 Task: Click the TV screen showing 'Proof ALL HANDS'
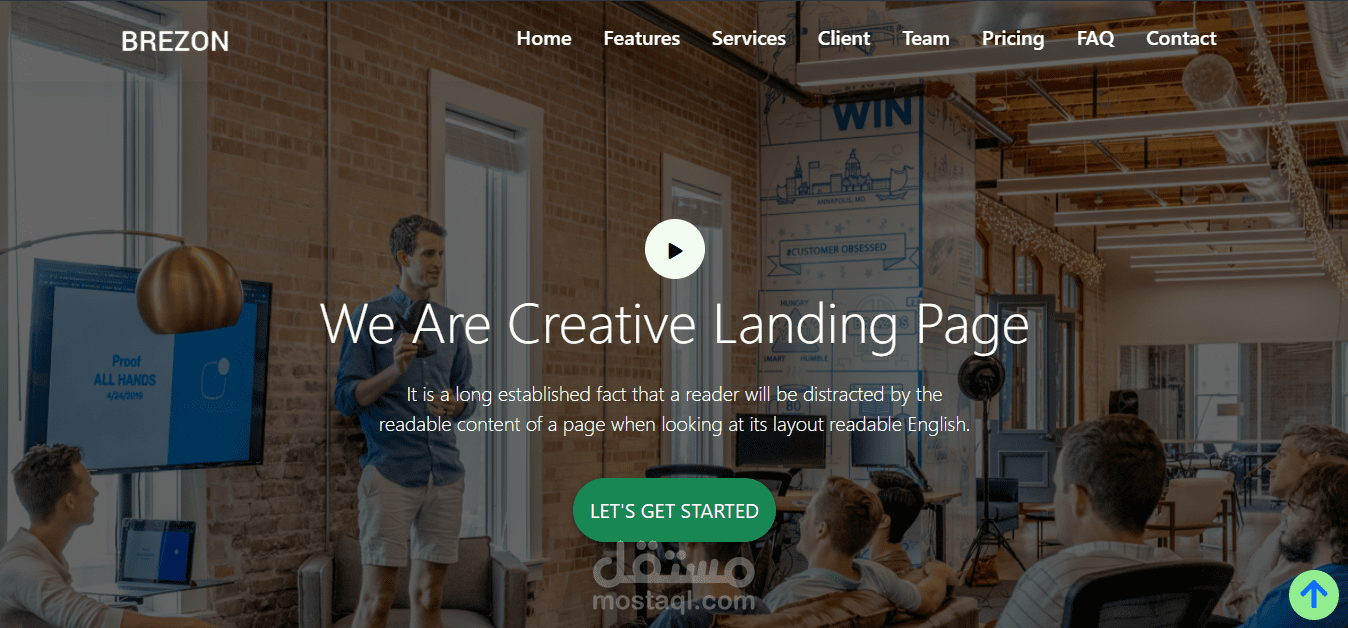pos(148,366)
